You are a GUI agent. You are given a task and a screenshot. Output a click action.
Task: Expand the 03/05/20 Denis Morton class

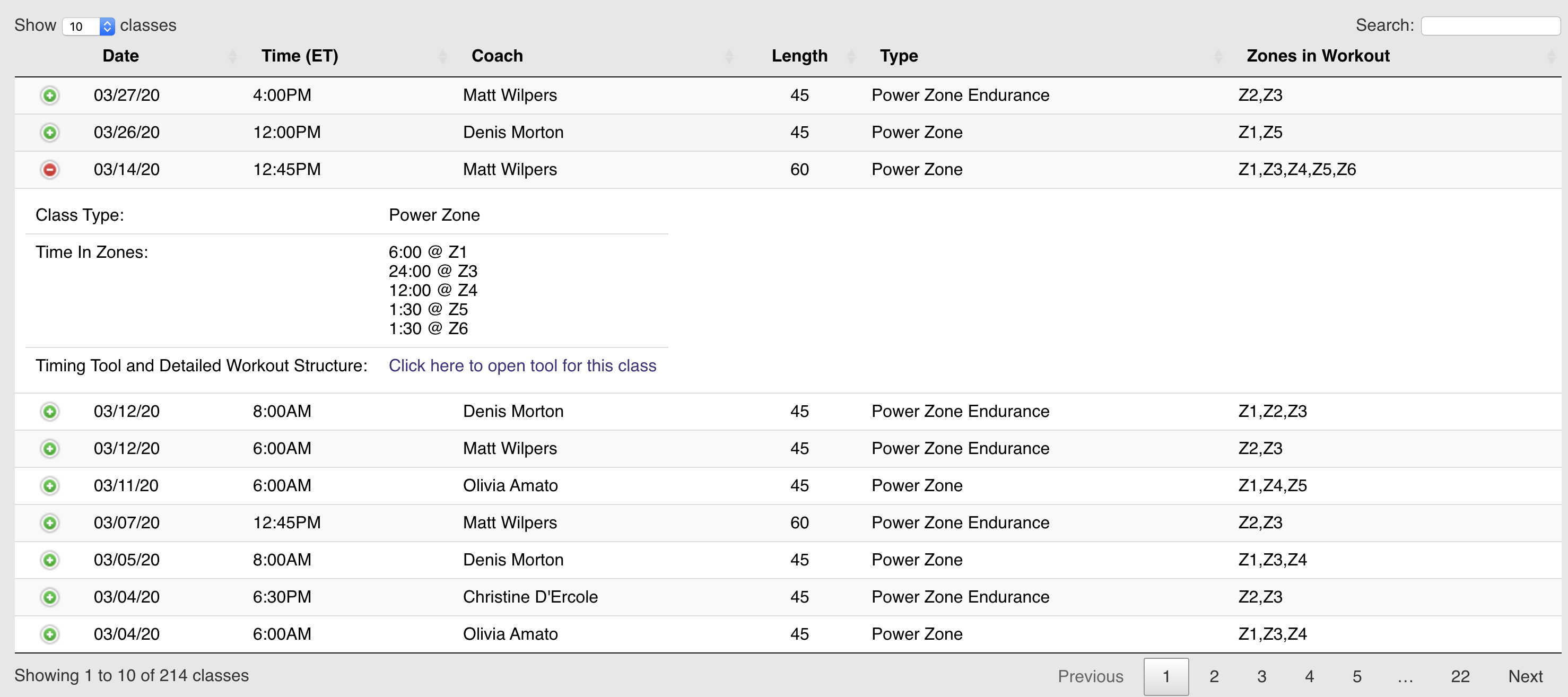click(50, 560)
